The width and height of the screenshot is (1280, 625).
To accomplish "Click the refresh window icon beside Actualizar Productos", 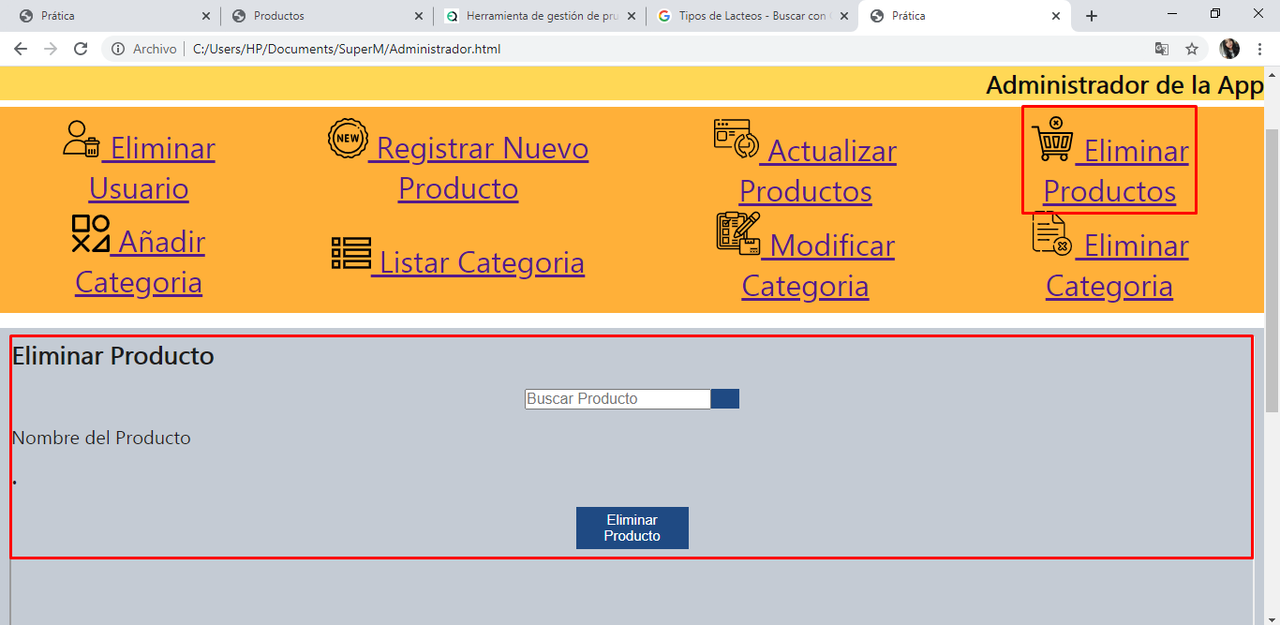I will click(x=737, y=139).
